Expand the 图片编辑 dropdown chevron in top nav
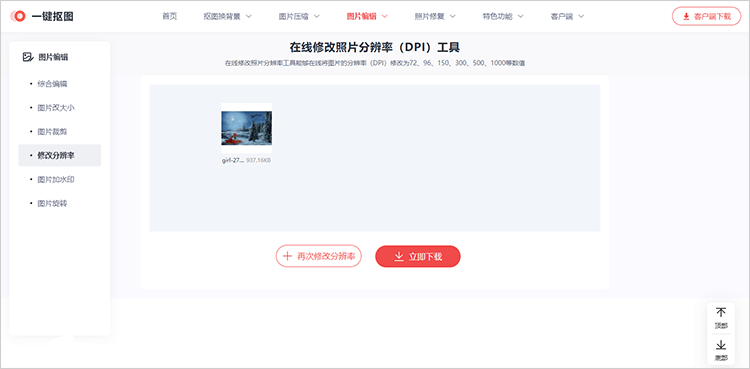Screen dimensions: 750x369 (x=385, y=16)
